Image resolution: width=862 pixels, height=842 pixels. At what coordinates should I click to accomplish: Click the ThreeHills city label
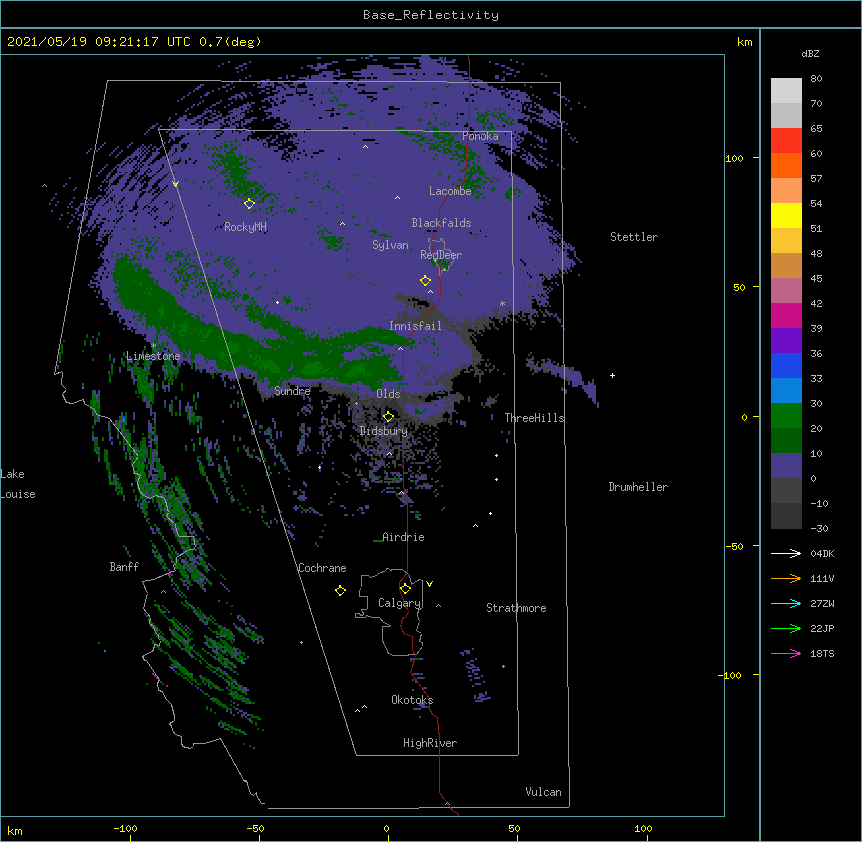pos(534,418)
